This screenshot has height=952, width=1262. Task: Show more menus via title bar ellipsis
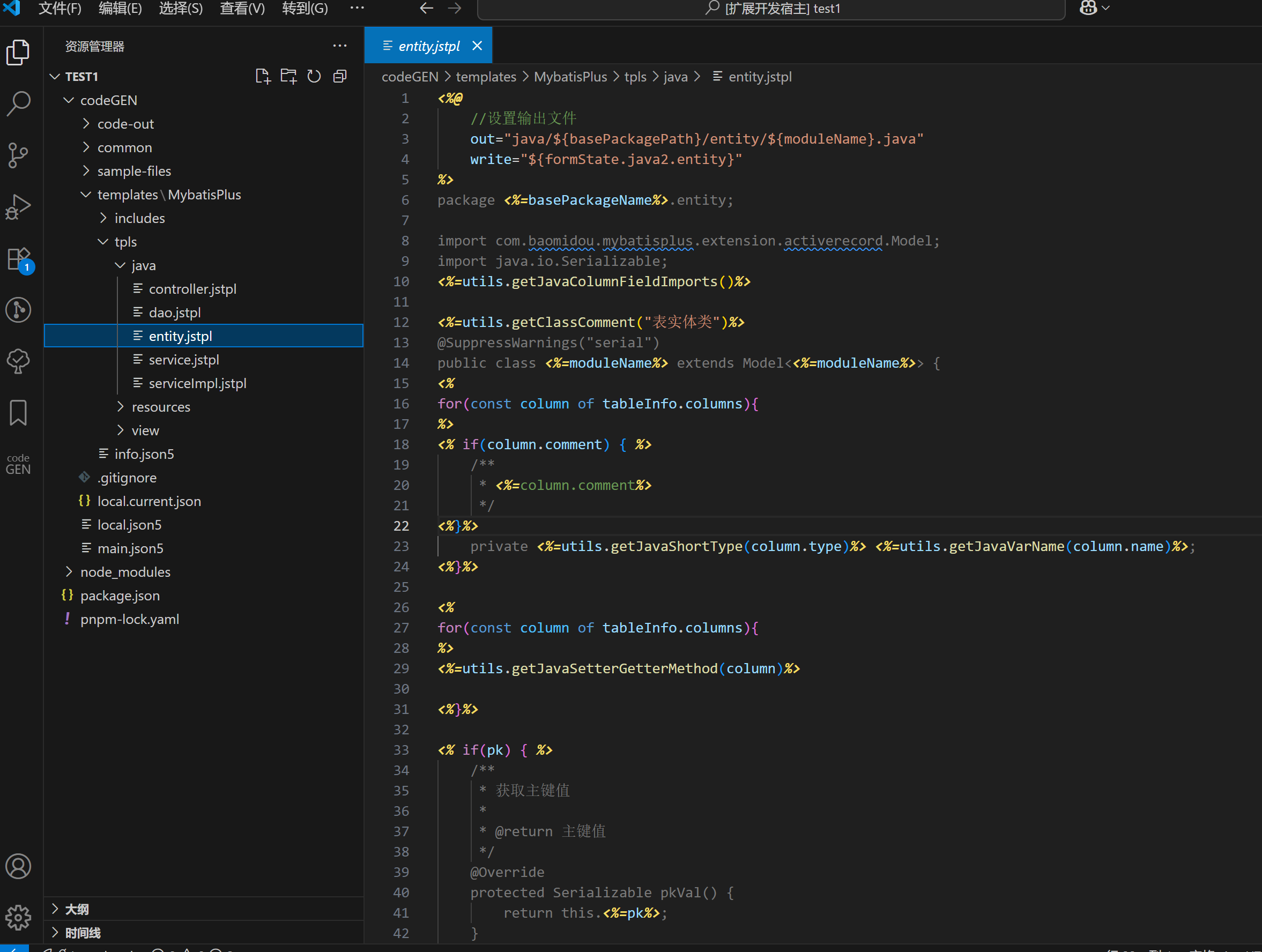tap(357, 8)
